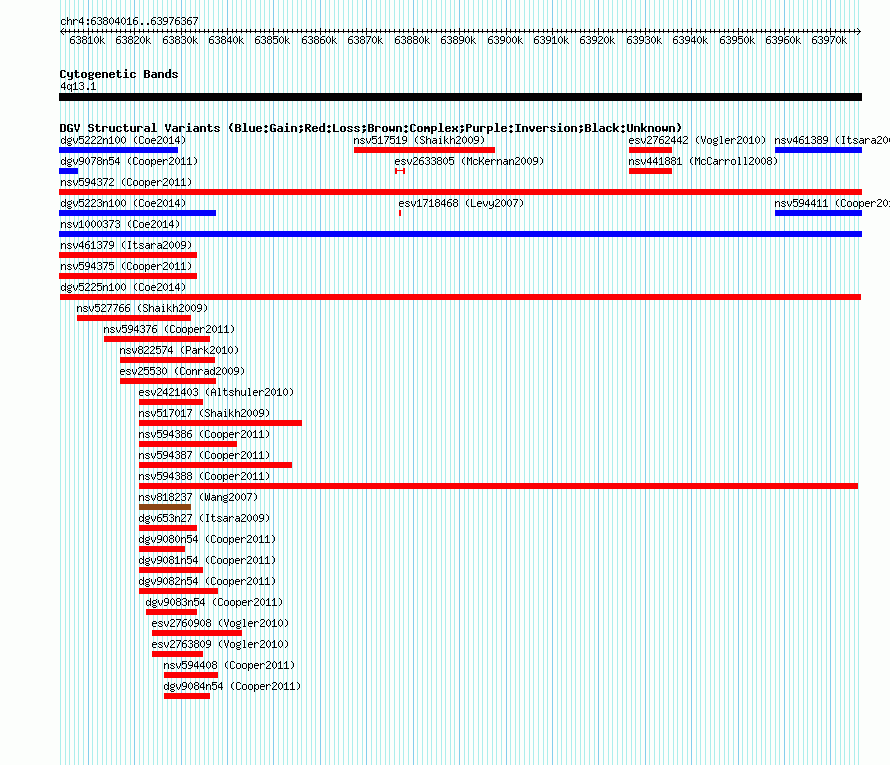Open nsv594375 (Cooper2011) label
The height and width of the screenshot is (765, 890).
126,266
